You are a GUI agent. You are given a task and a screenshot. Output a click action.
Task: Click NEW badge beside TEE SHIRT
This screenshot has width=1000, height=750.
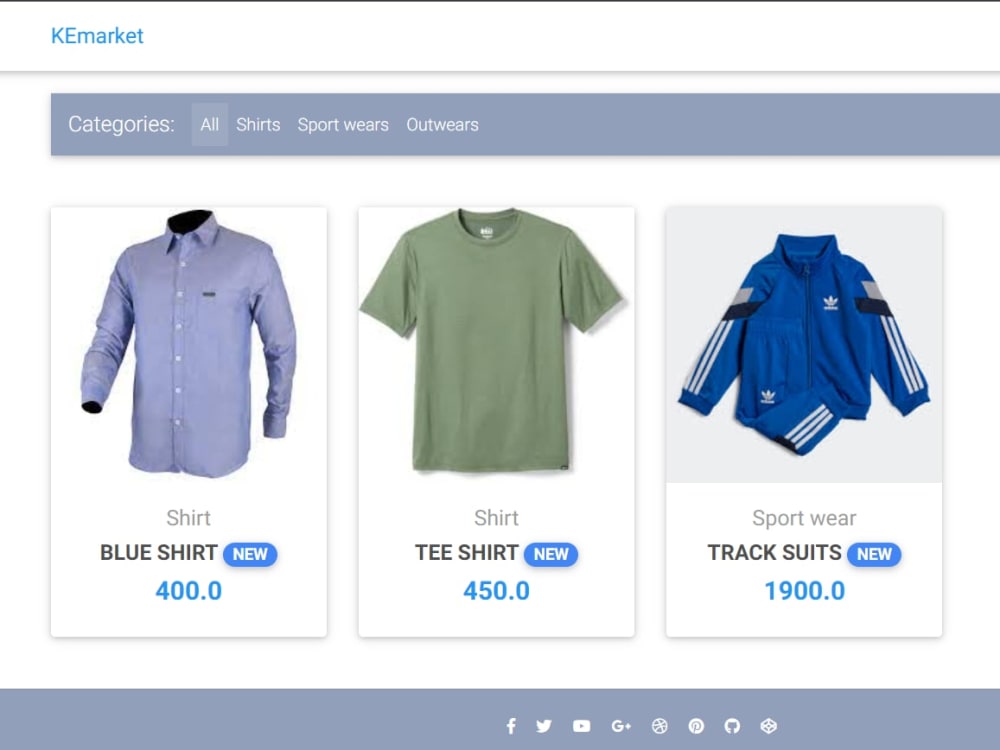551,554
